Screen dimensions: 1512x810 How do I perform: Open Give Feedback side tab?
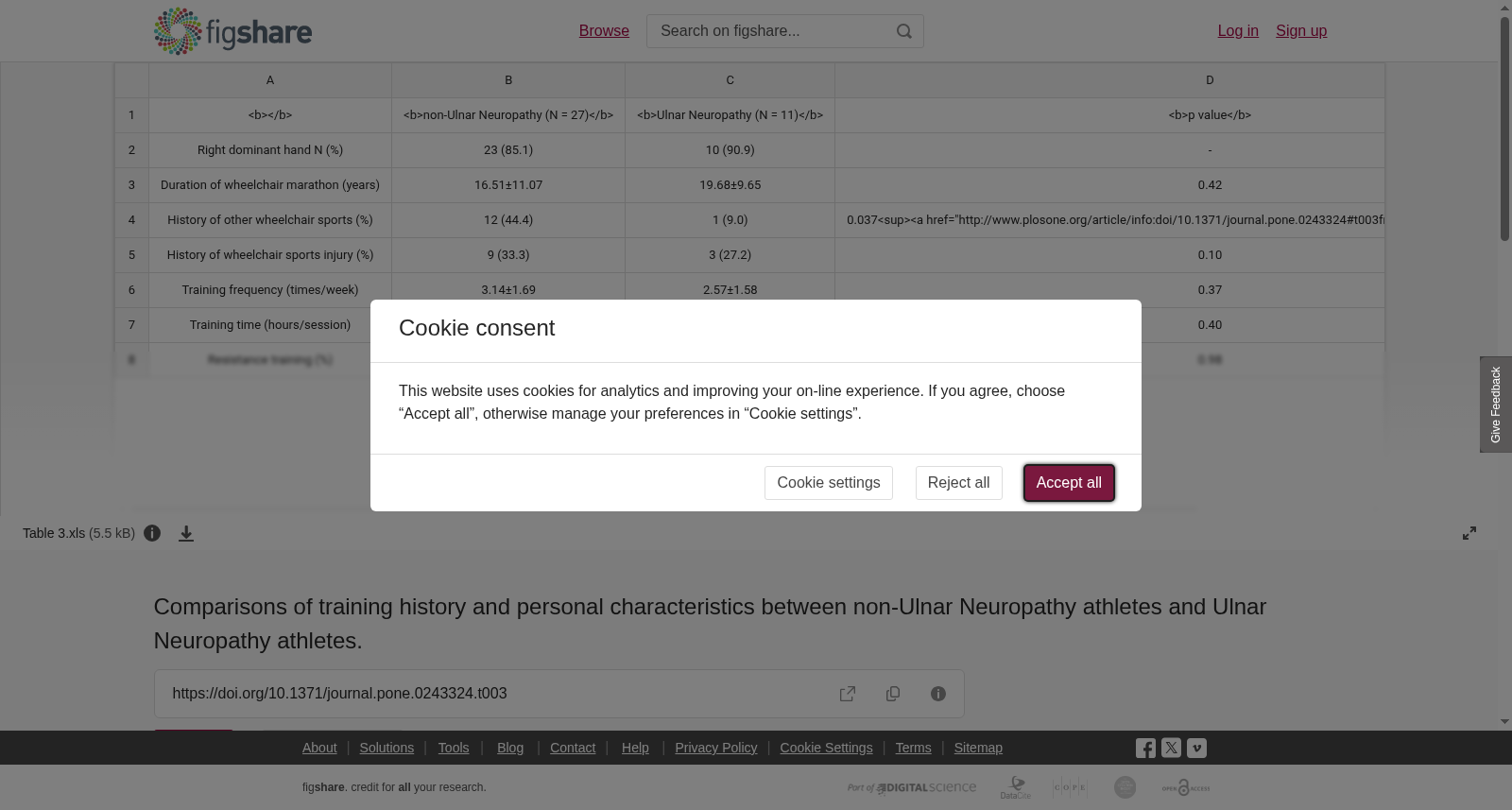click(x=1496, y=405)
